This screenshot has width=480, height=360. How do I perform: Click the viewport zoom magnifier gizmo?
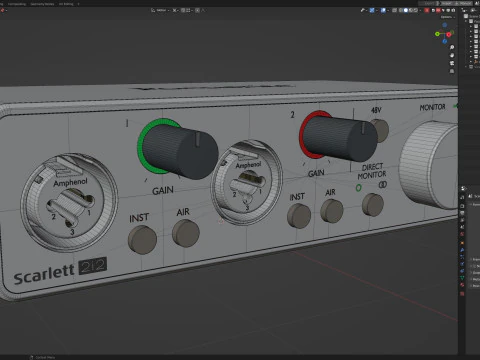452,47
